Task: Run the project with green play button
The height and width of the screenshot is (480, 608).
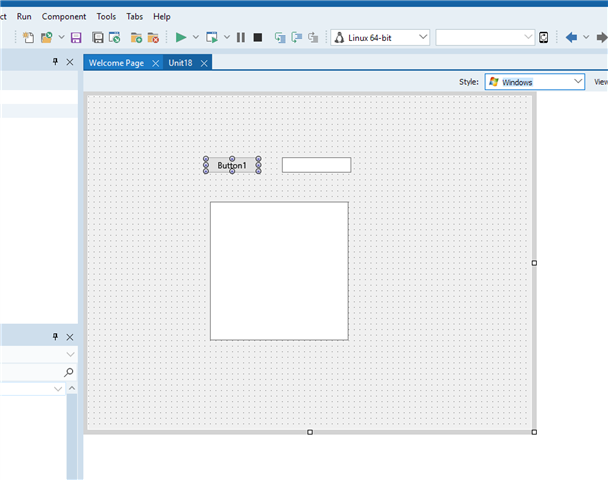Action: [181, 37]
